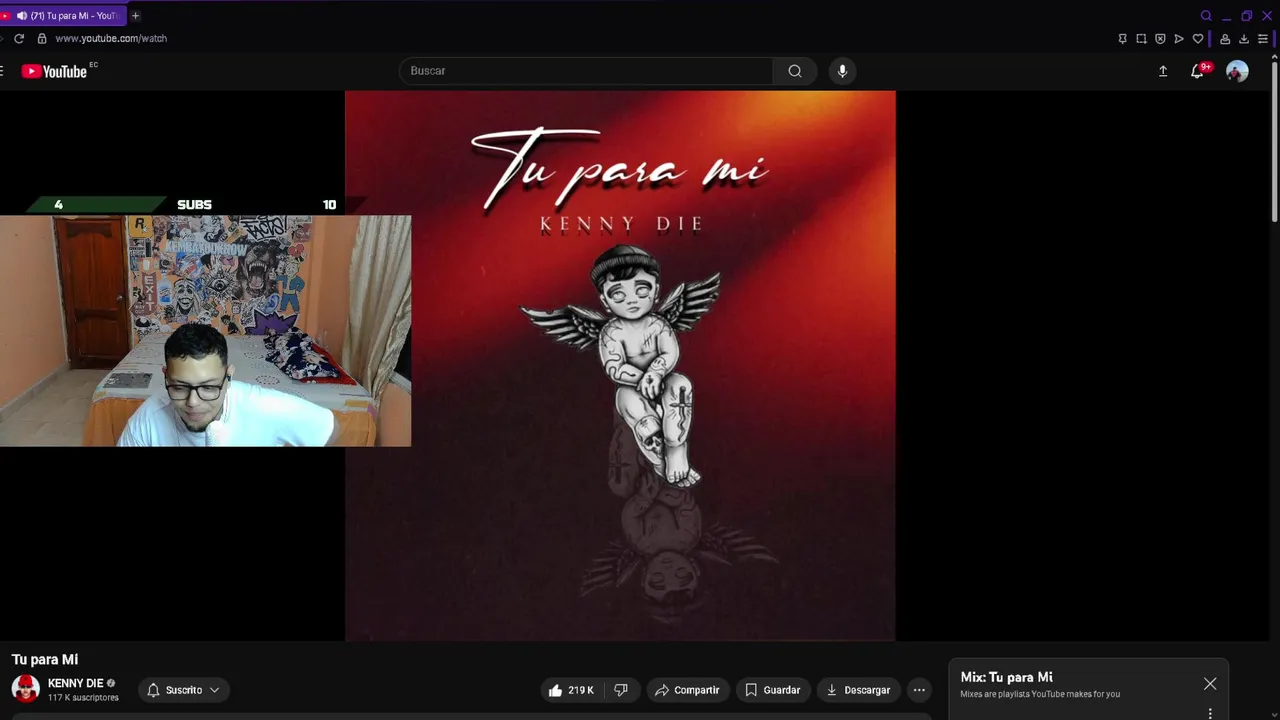The width and height of the screenshot is (1280, 720).
Task: Select the Tu para Mi YouTube tab
Action: [x=64, y=16]
